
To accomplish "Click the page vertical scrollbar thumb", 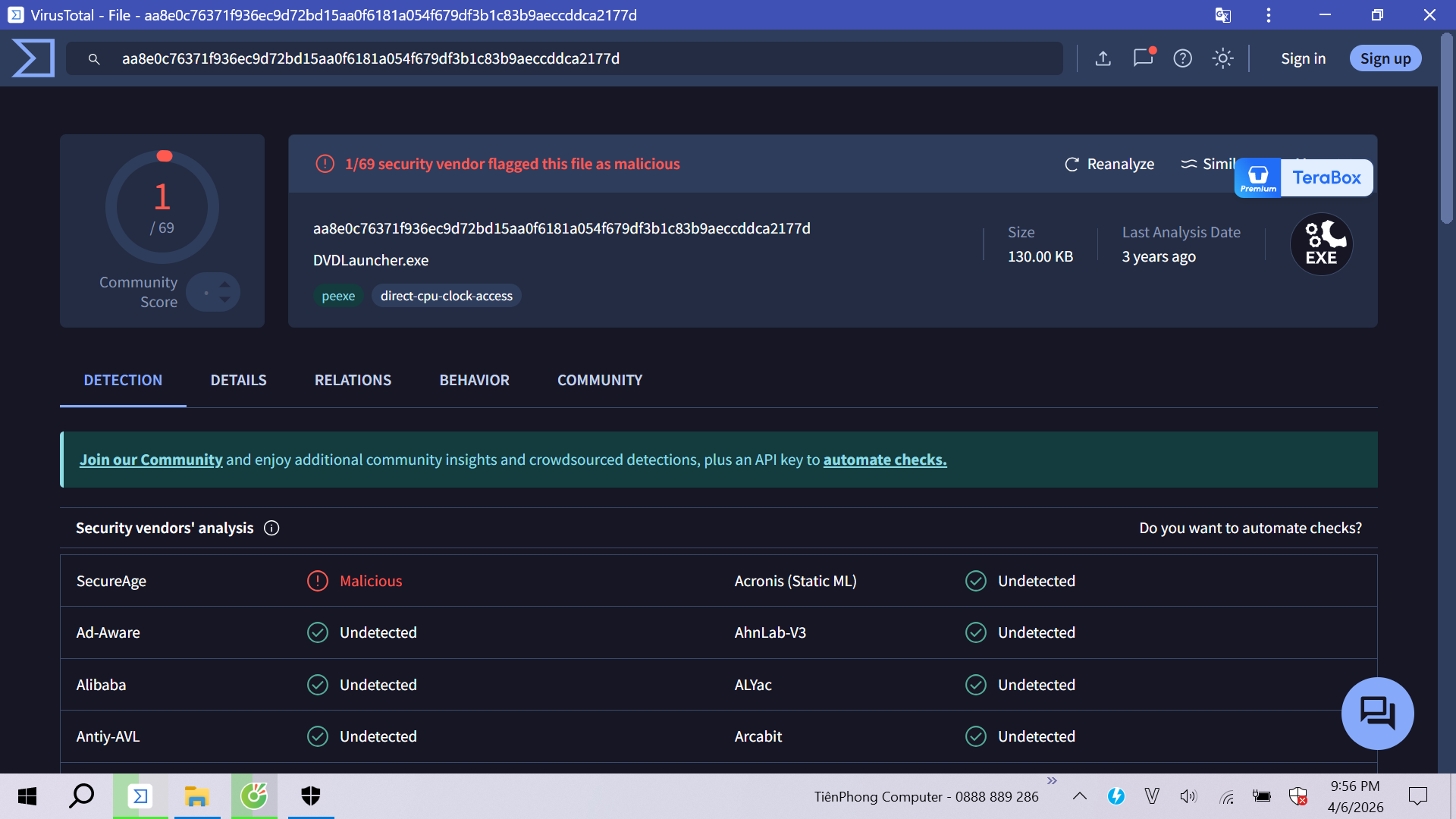I will pos(1447,129).
